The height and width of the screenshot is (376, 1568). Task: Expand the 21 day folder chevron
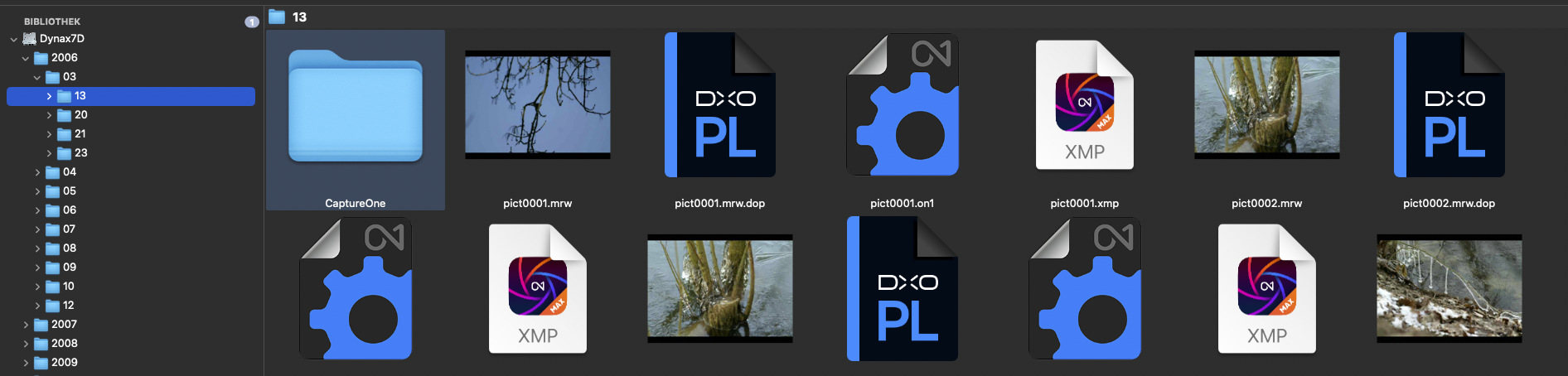49,134
